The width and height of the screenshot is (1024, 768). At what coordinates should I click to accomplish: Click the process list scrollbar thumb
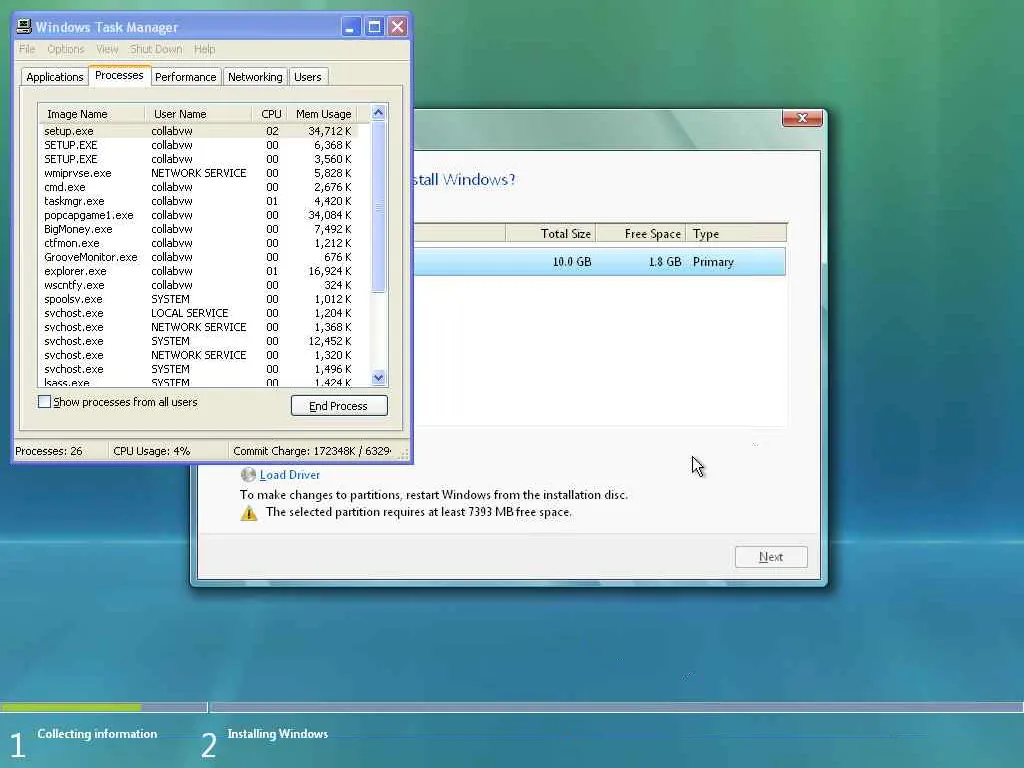378,208
